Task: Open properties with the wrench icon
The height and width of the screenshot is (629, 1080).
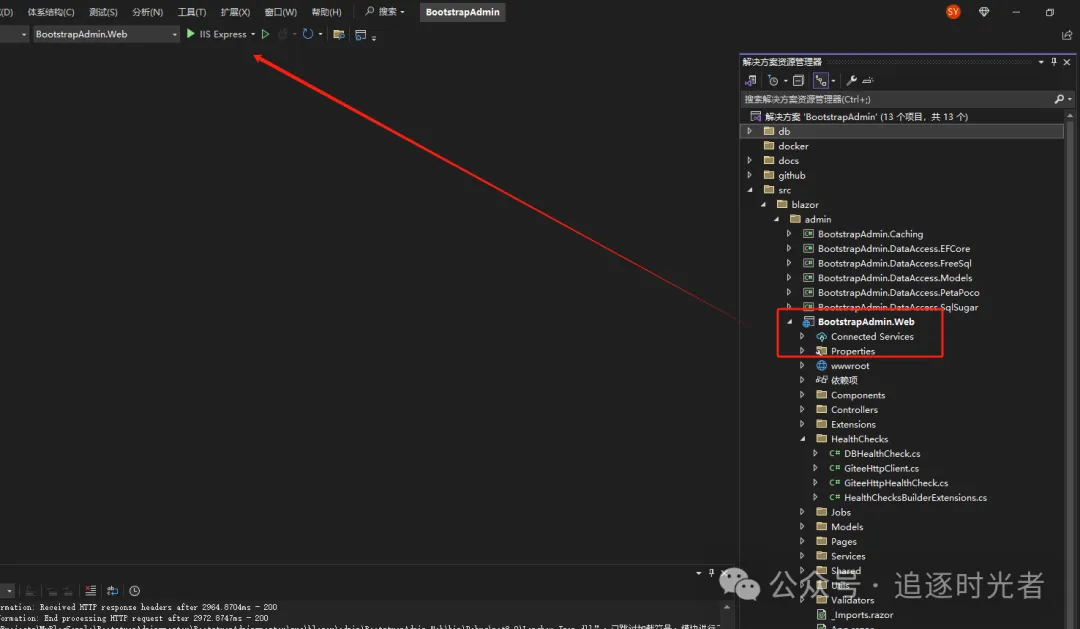Action: click(x=851, y=81)
